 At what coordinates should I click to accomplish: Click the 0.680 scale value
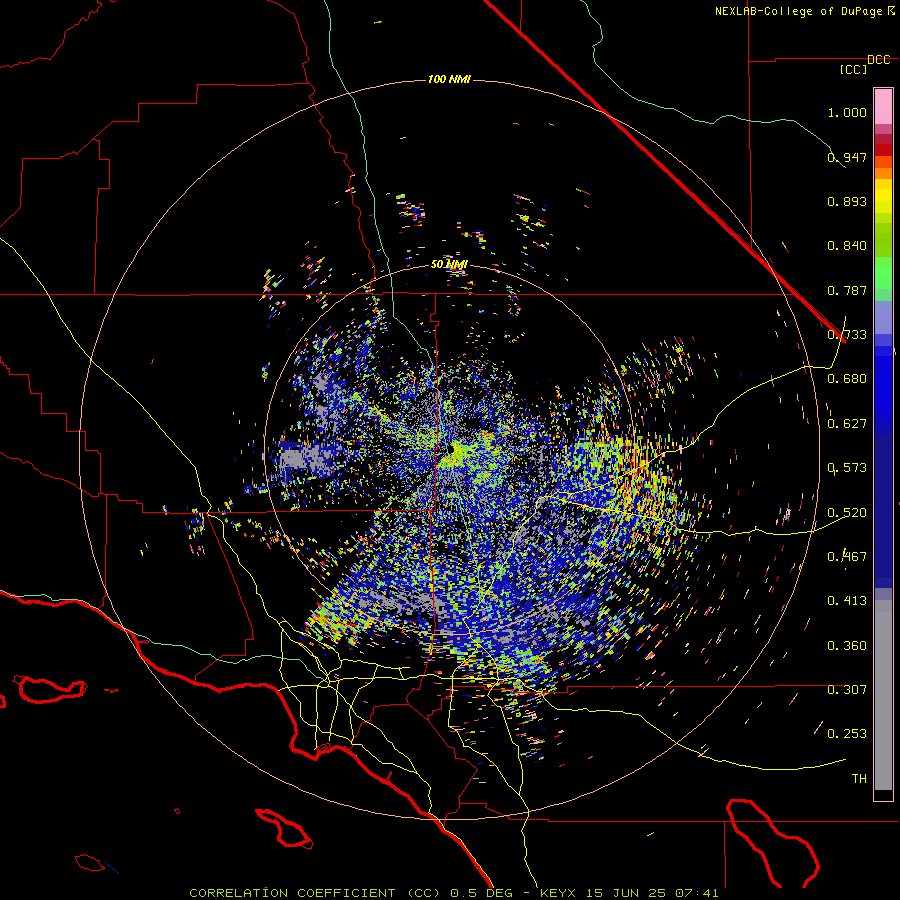(847, 379)
